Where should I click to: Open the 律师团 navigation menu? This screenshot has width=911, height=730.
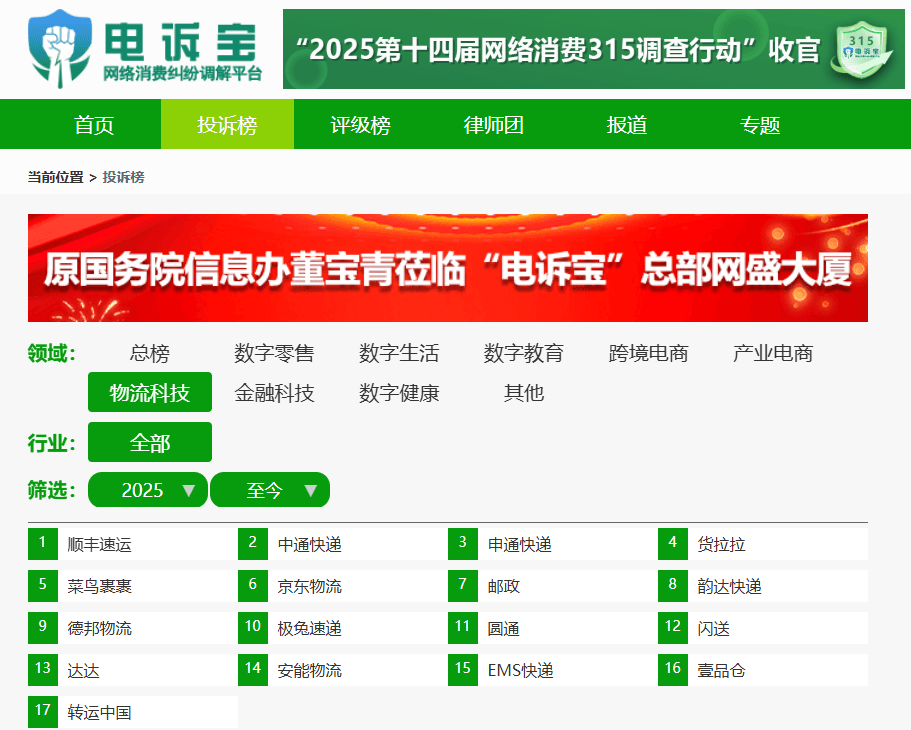pos(493,124)
